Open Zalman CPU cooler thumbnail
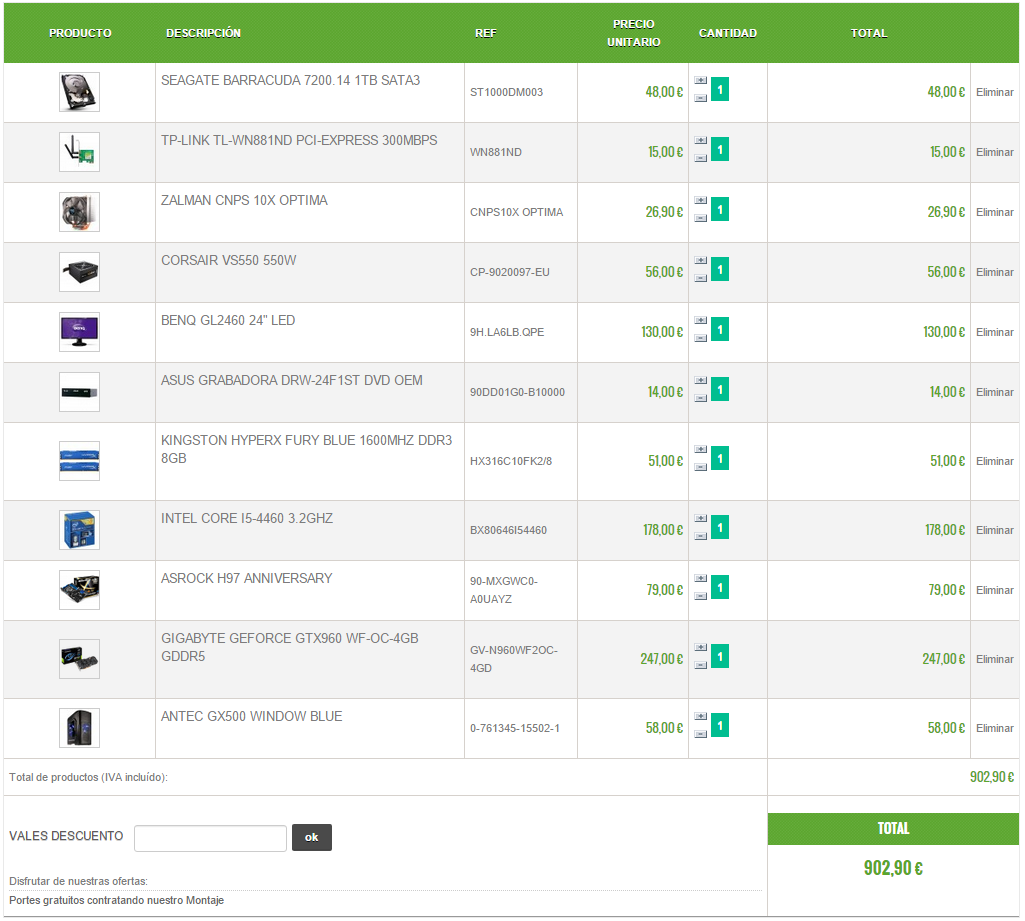1025x921 pixels. [79, 212]
